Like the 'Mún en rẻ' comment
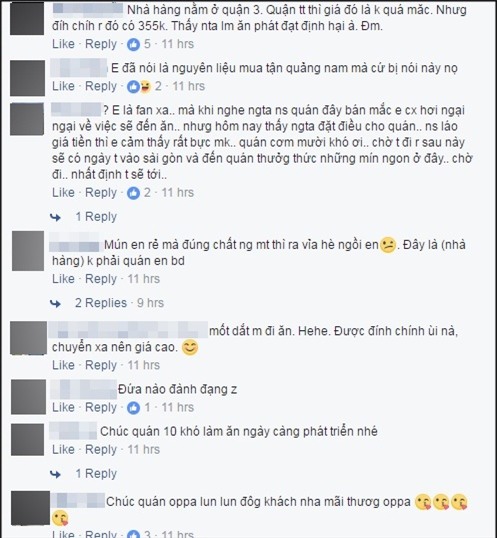The height and width of the screenshot is (538, 497). click(63, 279)
